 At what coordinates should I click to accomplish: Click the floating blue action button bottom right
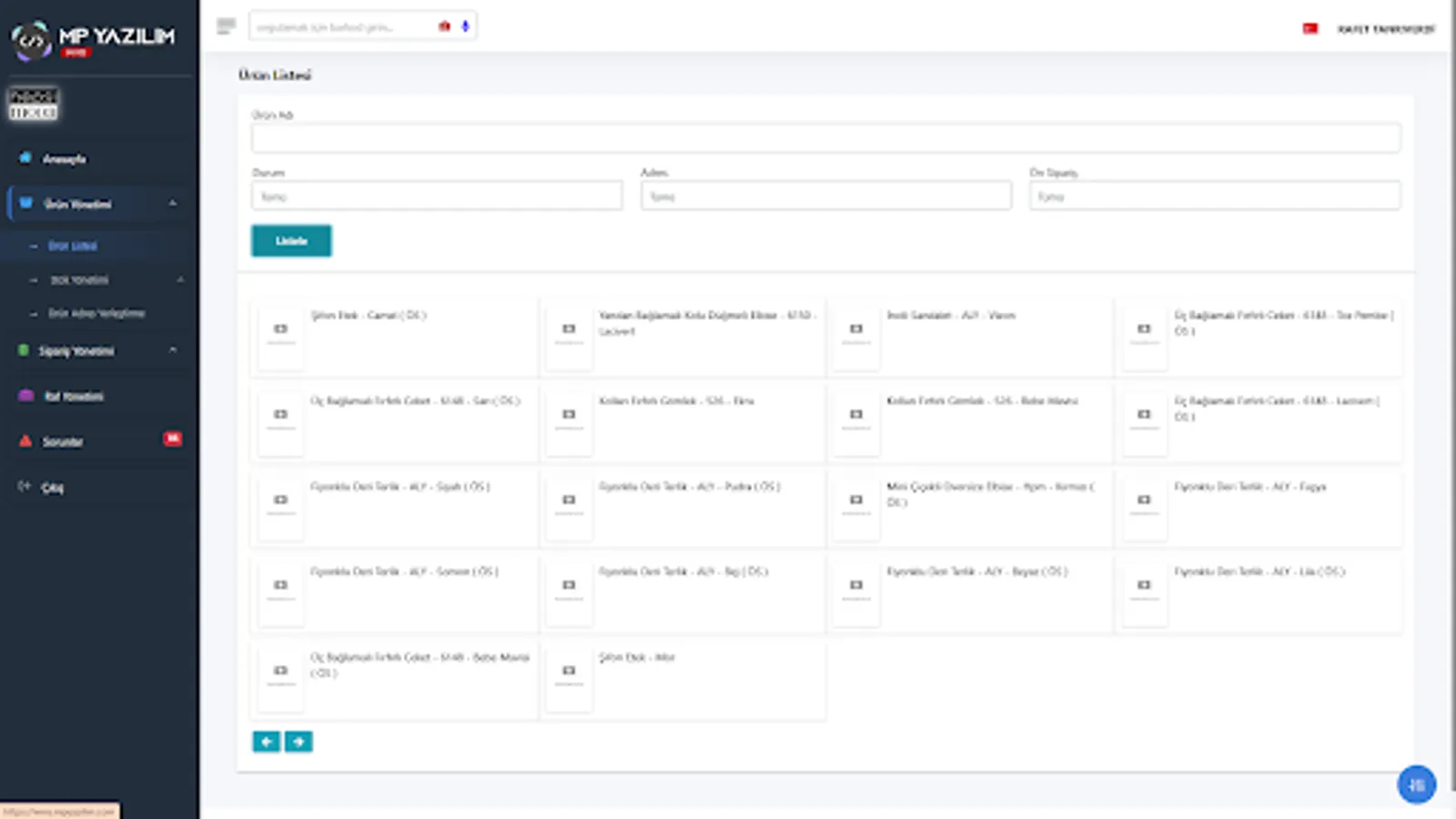1416,784
